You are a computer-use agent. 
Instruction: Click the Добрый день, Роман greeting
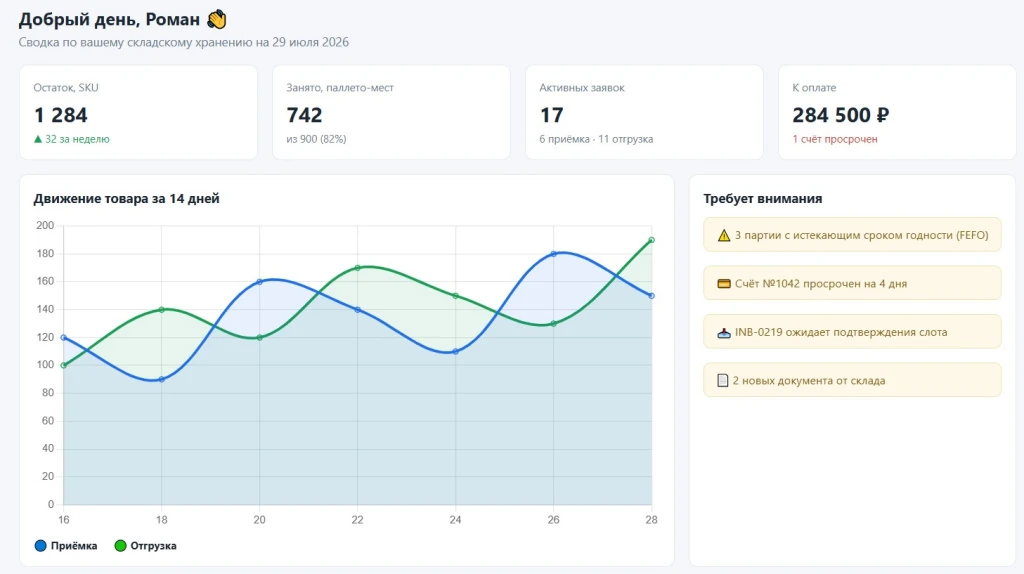pyautogui.click(x=109, y=20)
